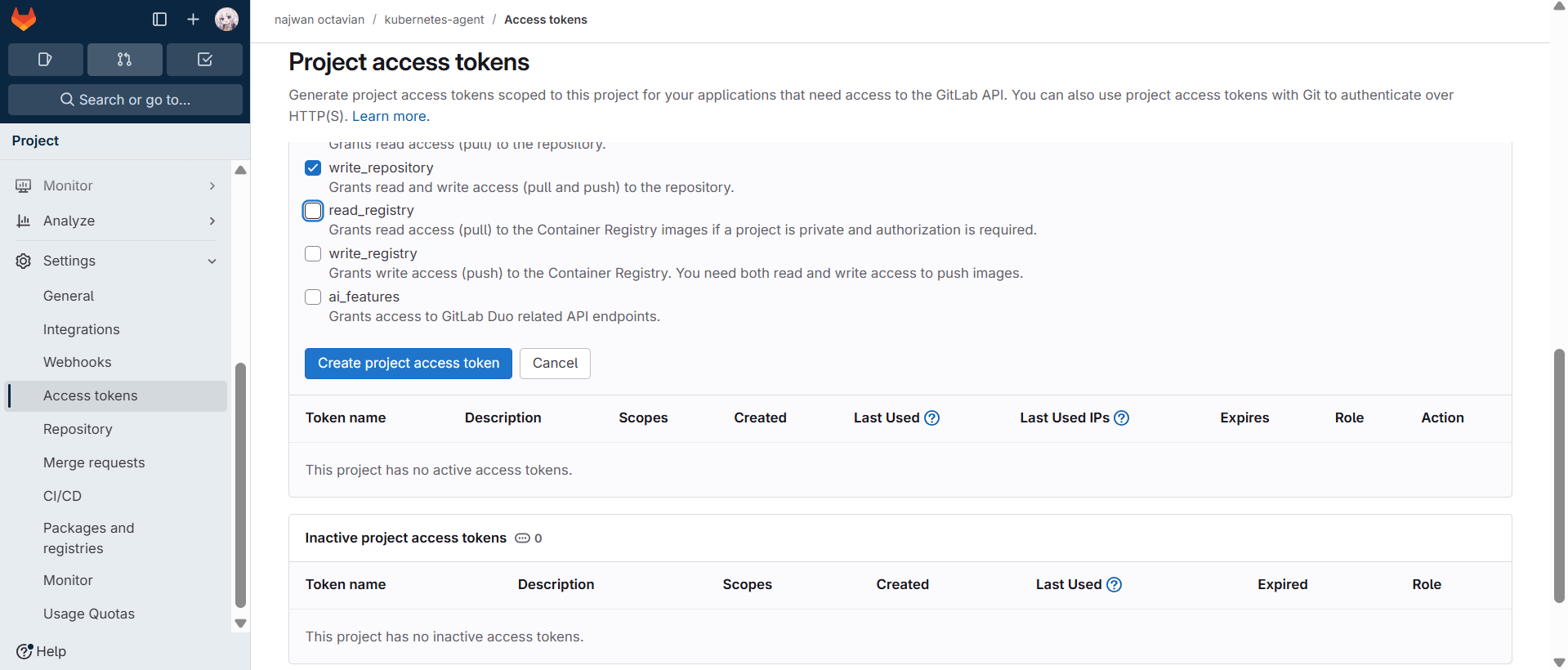The width and height of the screenshot is (1568, 670).
Task: Click the Search or go to field
Action: [x=125, y=100]
